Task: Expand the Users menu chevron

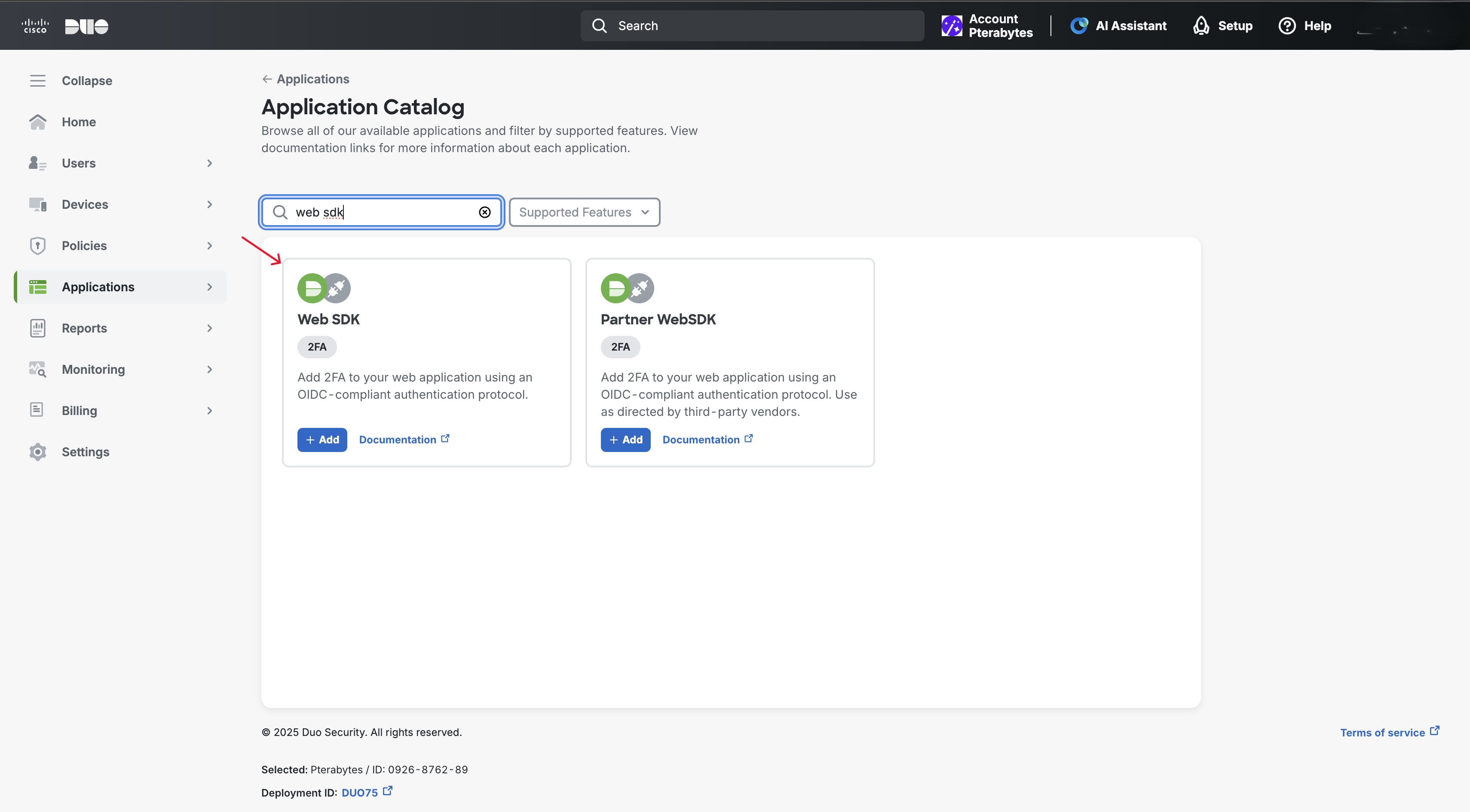Action: point(209,163)
